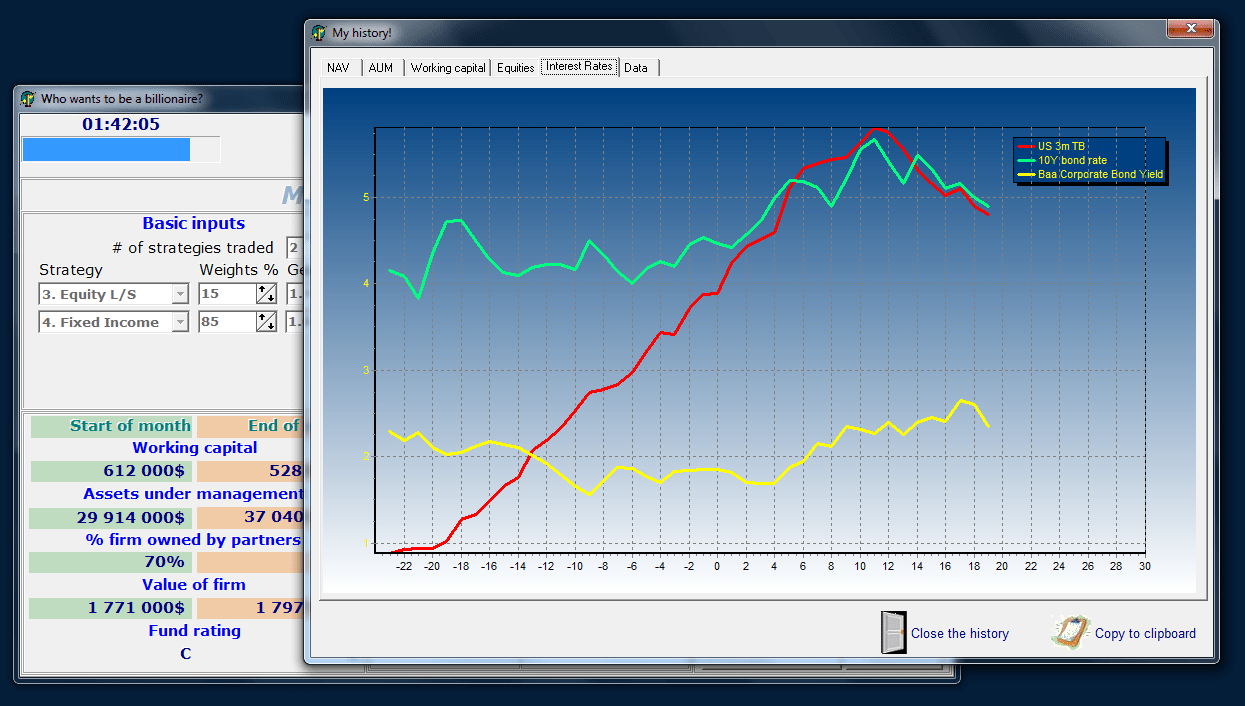This screenshot has width=1245, height=706.
Task: Select the Interest Rates tab
Action: pyautogui.click(x=579, y=67)
